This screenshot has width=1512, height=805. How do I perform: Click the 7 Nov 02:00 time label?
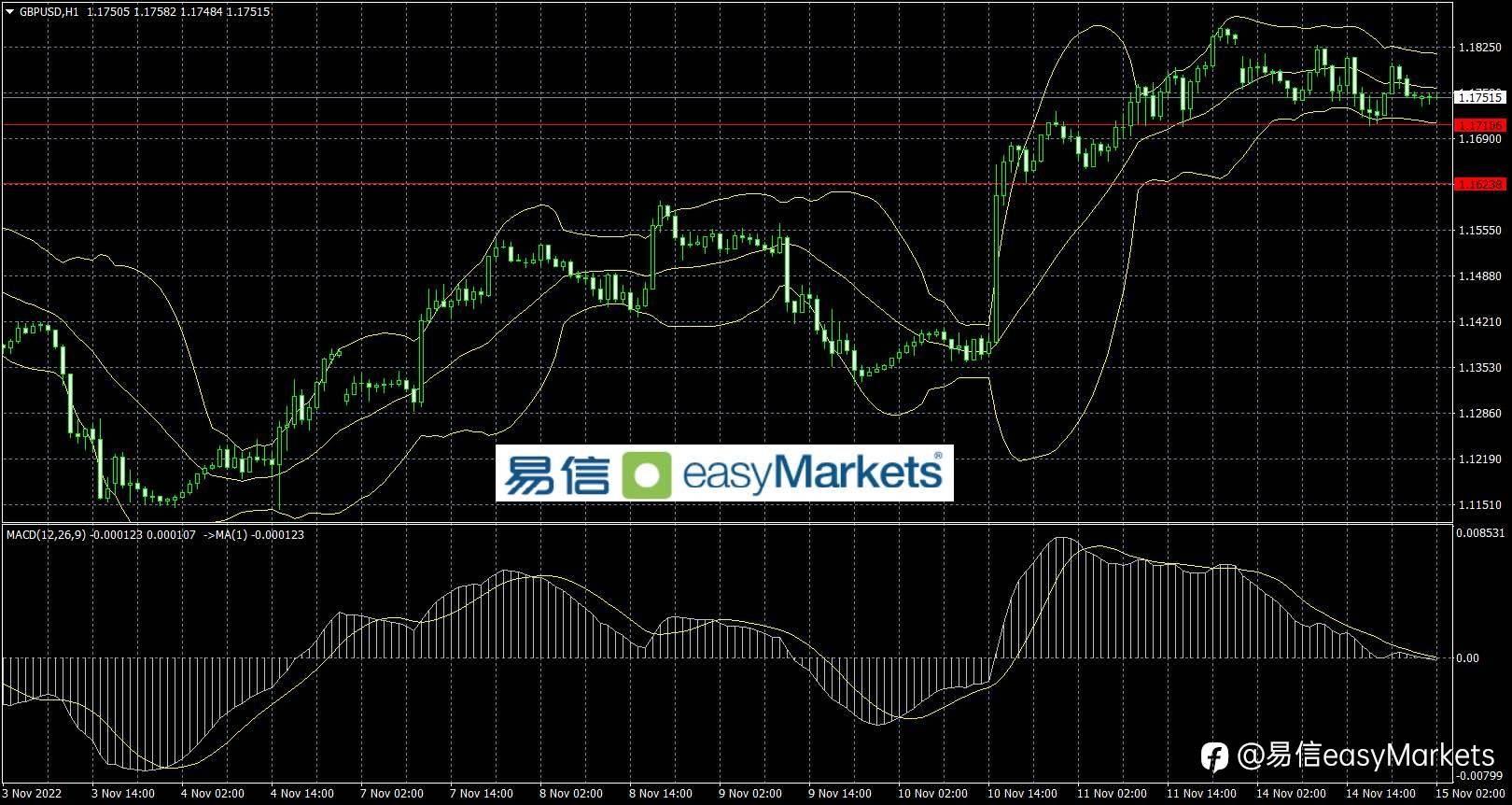tap(392, 794)
